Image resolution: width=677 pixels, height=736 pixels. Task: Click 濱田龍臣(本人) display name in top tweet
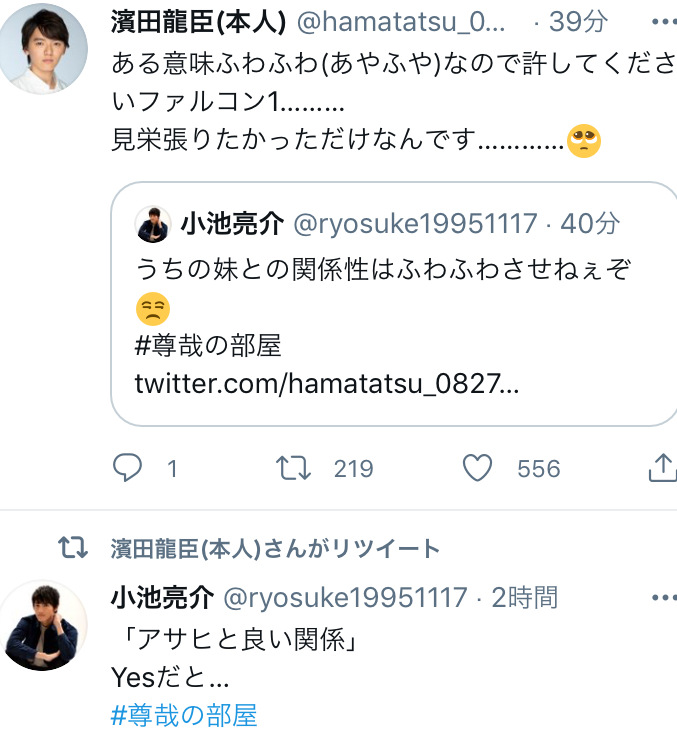click(198, 22)
